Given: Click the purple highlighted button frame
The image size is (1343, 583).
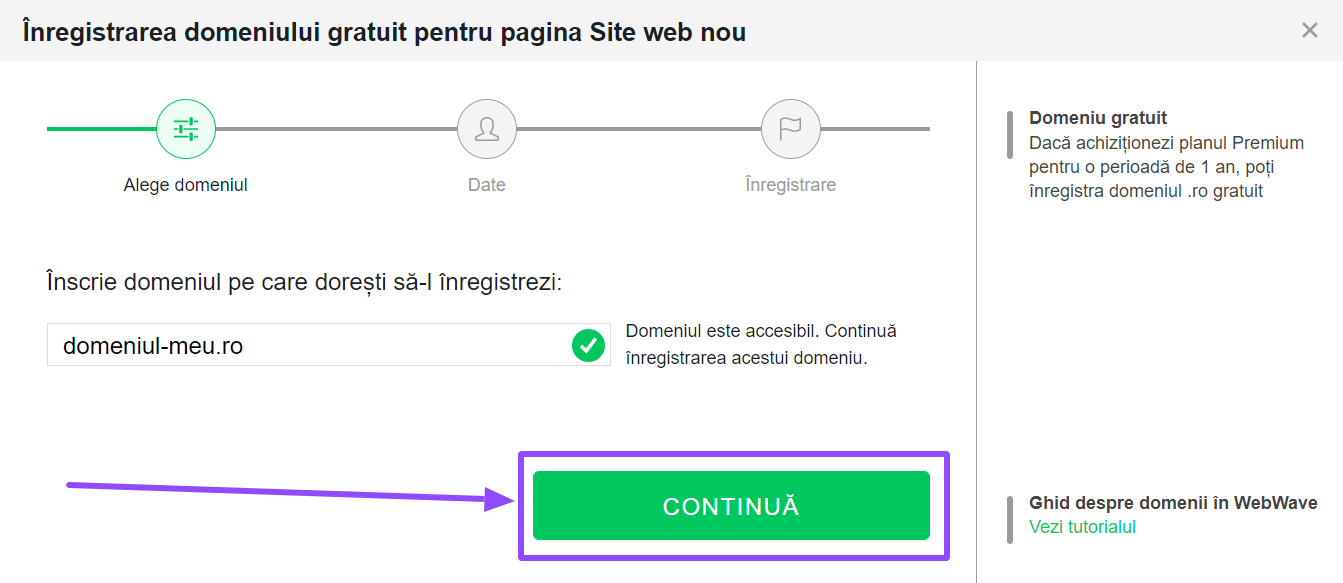Looking at the screenshot, I should (x=735, y=457).
